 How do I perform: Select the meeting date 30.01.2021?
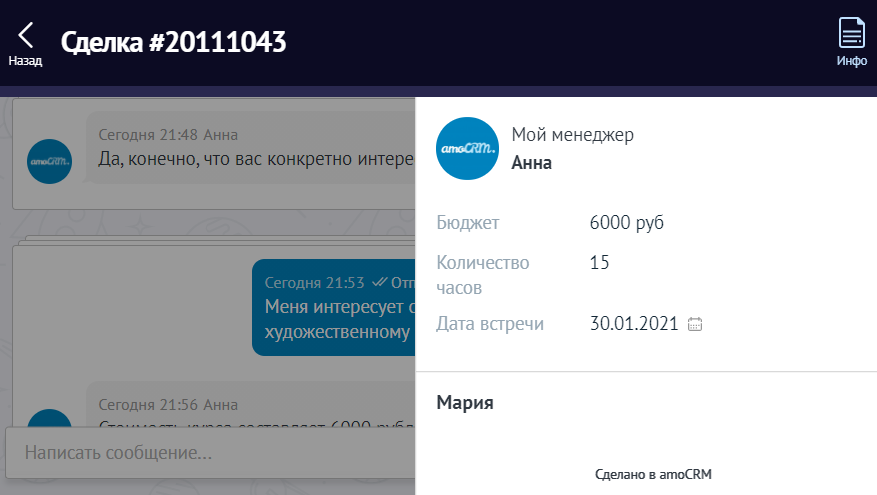[x=634, y=324]
